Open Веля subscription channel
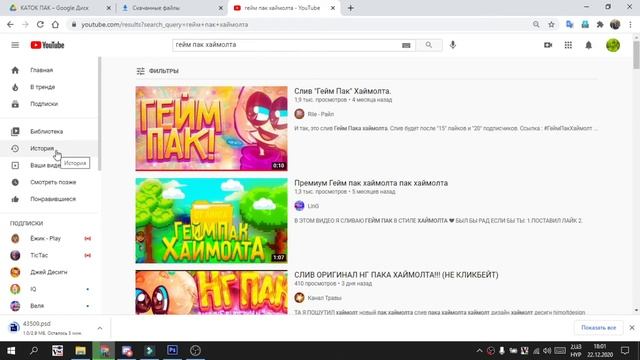 [49, 306]
